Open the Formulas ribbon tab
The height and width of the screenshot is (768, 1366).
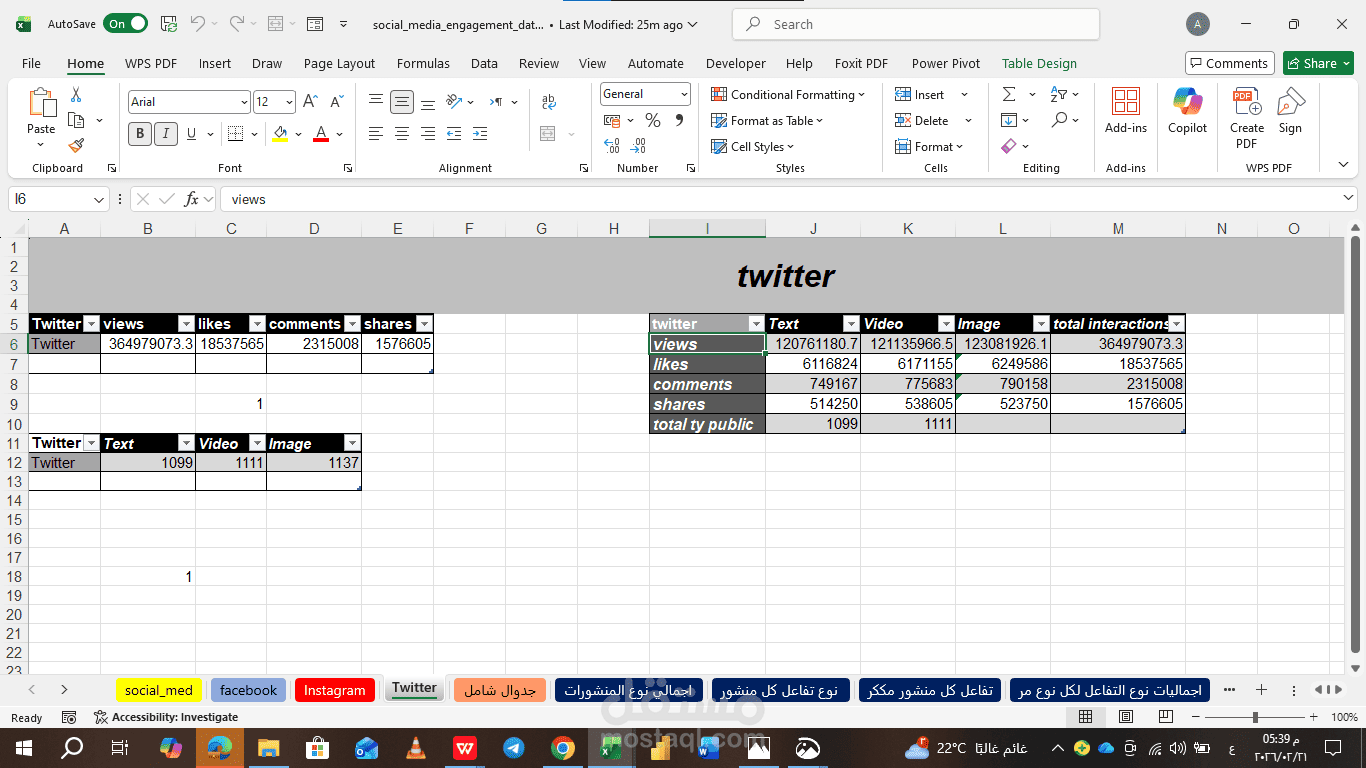[x=423, y=63]
